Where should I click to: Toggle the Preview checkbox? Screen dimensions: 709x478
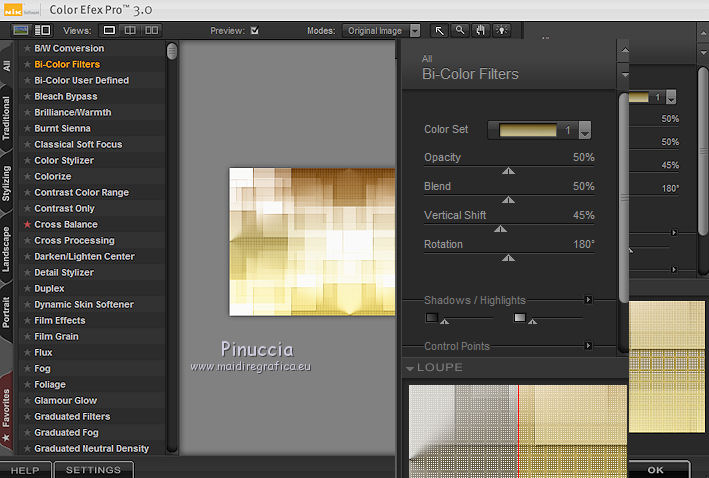[255, 30]
